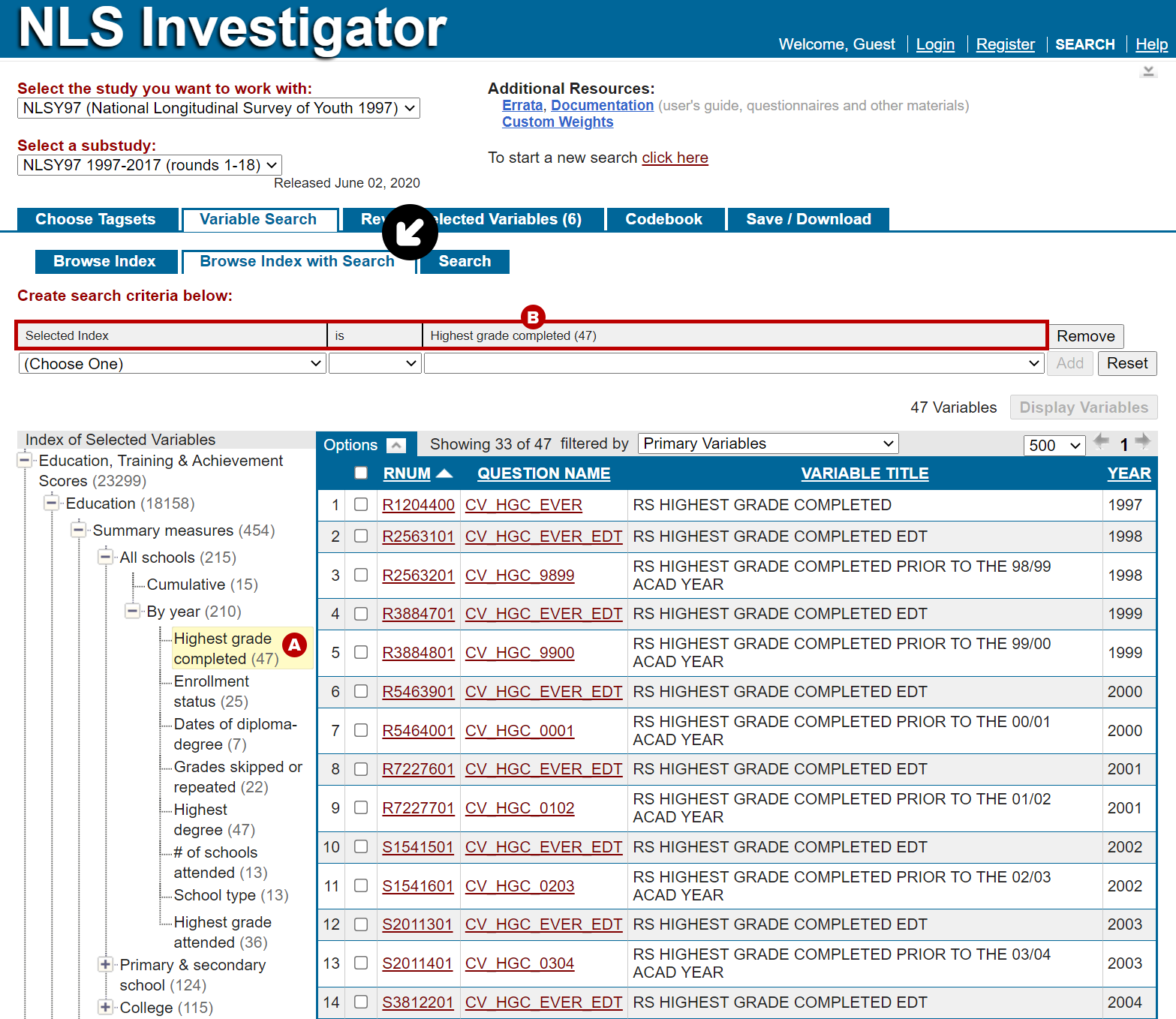Sort by QUESTION NAME column header

point(544,473)
